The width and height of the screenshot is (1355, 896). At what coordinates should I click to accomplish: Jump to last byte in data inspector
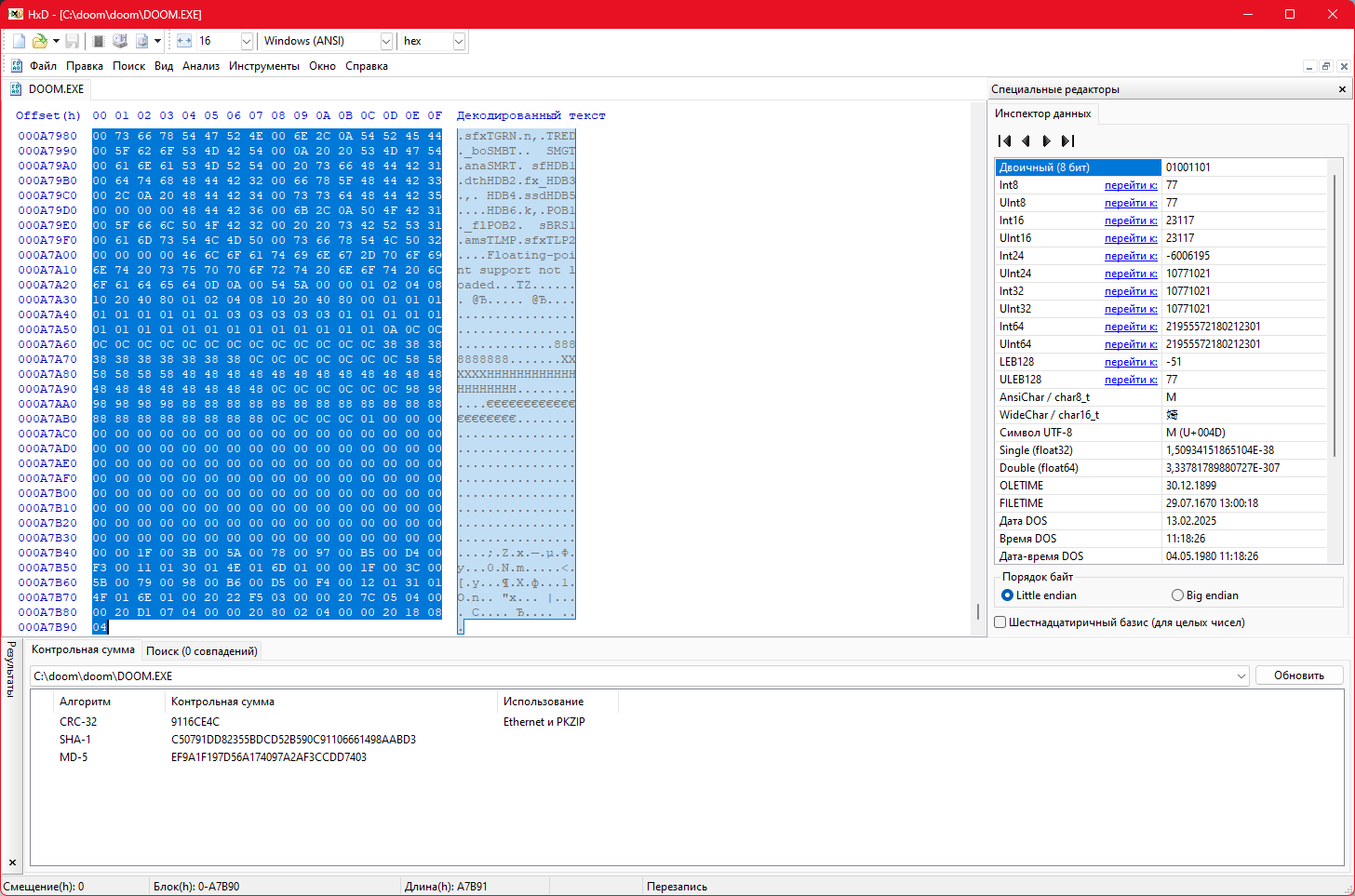[x=1068, y=141]
